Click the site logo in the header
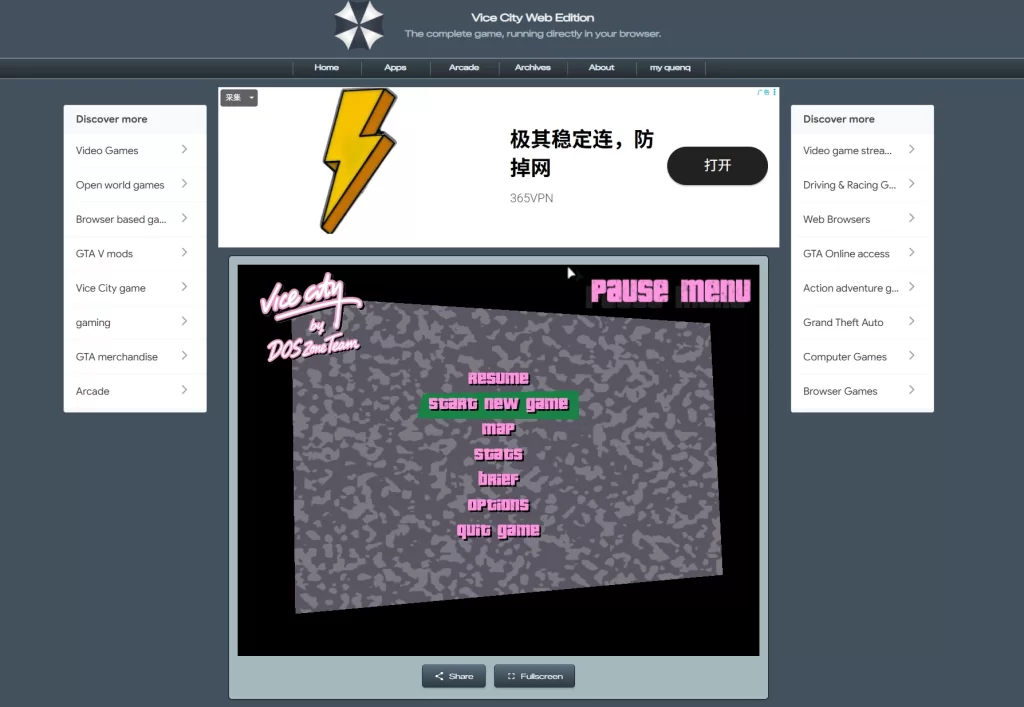Image resolution: width=1024 pixels, height=707 pixels. (359, 25)
